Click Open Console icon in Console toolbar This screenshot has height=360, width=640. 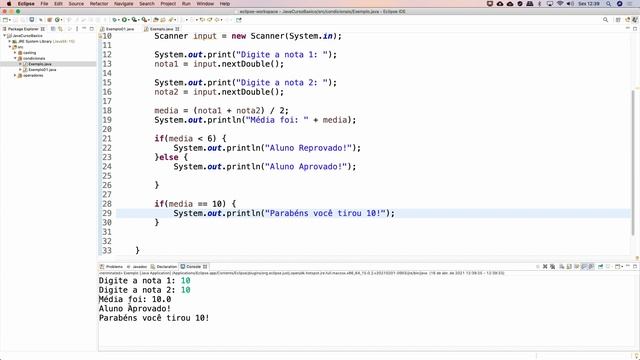tap(617, 267)
